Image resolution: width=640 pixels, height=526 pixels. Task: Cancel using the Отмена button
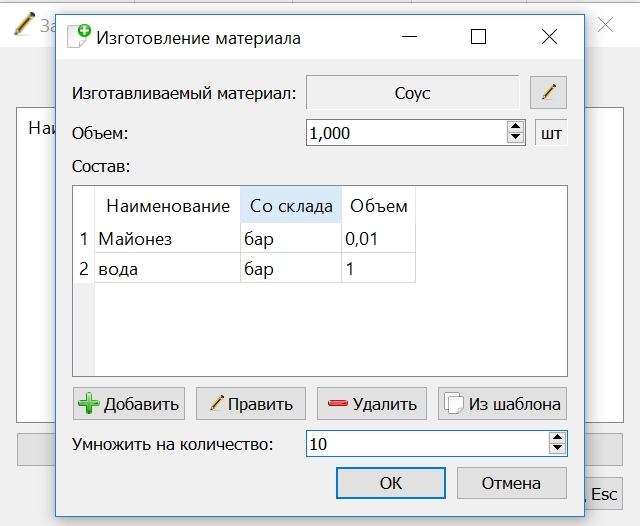(511, 483)
